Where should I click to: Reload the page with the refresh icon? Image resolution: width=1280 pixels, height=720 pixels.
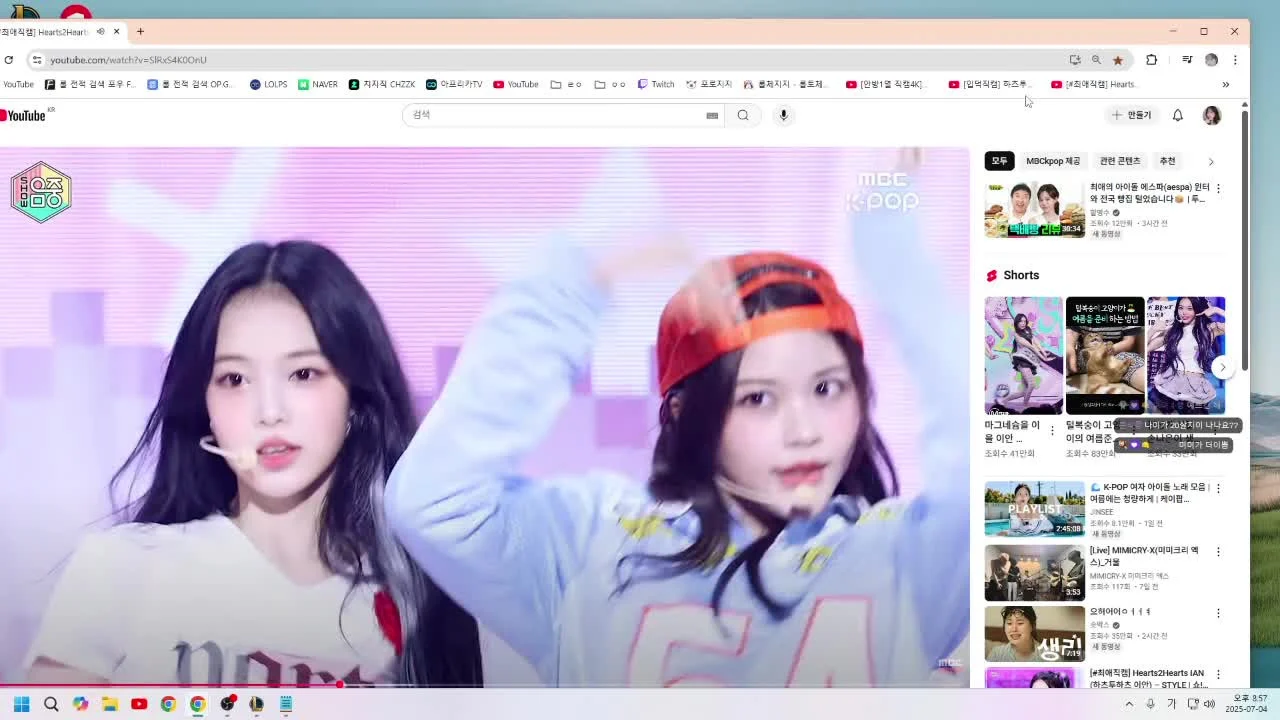(x=9, y=60)
